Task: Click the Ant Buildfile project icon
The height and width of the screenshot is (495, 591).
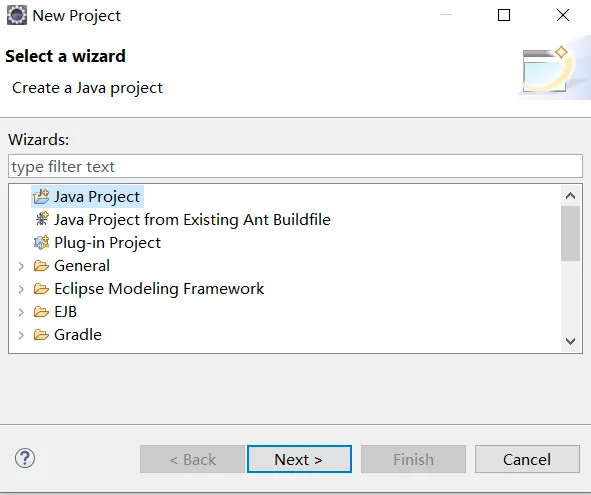Action: [x=41, y=219]
